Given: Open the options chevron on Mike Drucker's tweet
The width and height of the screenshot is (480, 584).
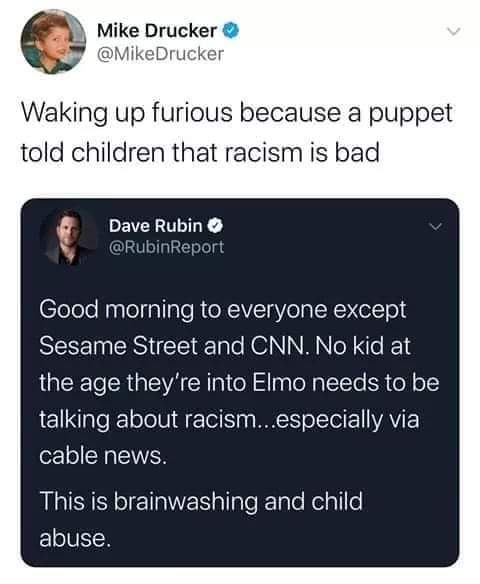Looking at the screenshot, I should click(454, 32).
